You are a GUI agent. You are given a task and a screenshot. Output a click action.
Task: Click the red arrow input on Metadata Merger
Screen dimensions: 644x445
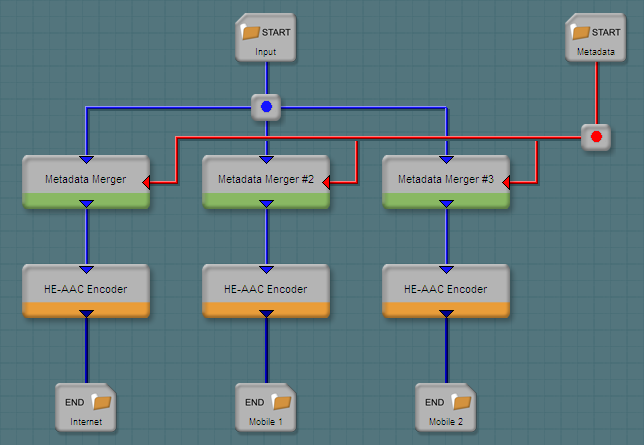pyautogui.click(x=146, y=183)
